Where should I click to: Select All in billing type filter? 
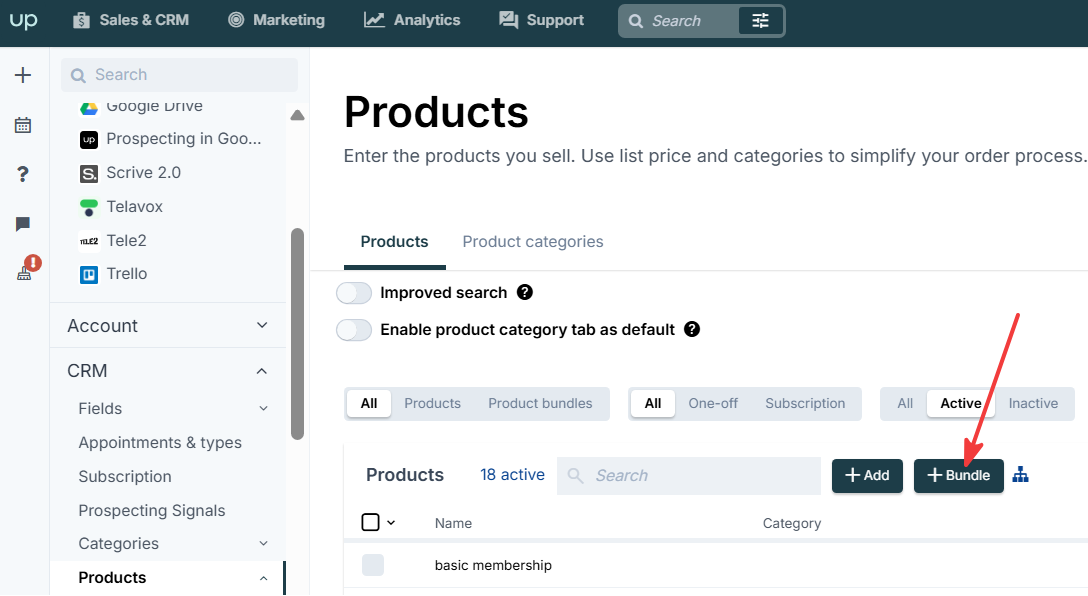653,404
